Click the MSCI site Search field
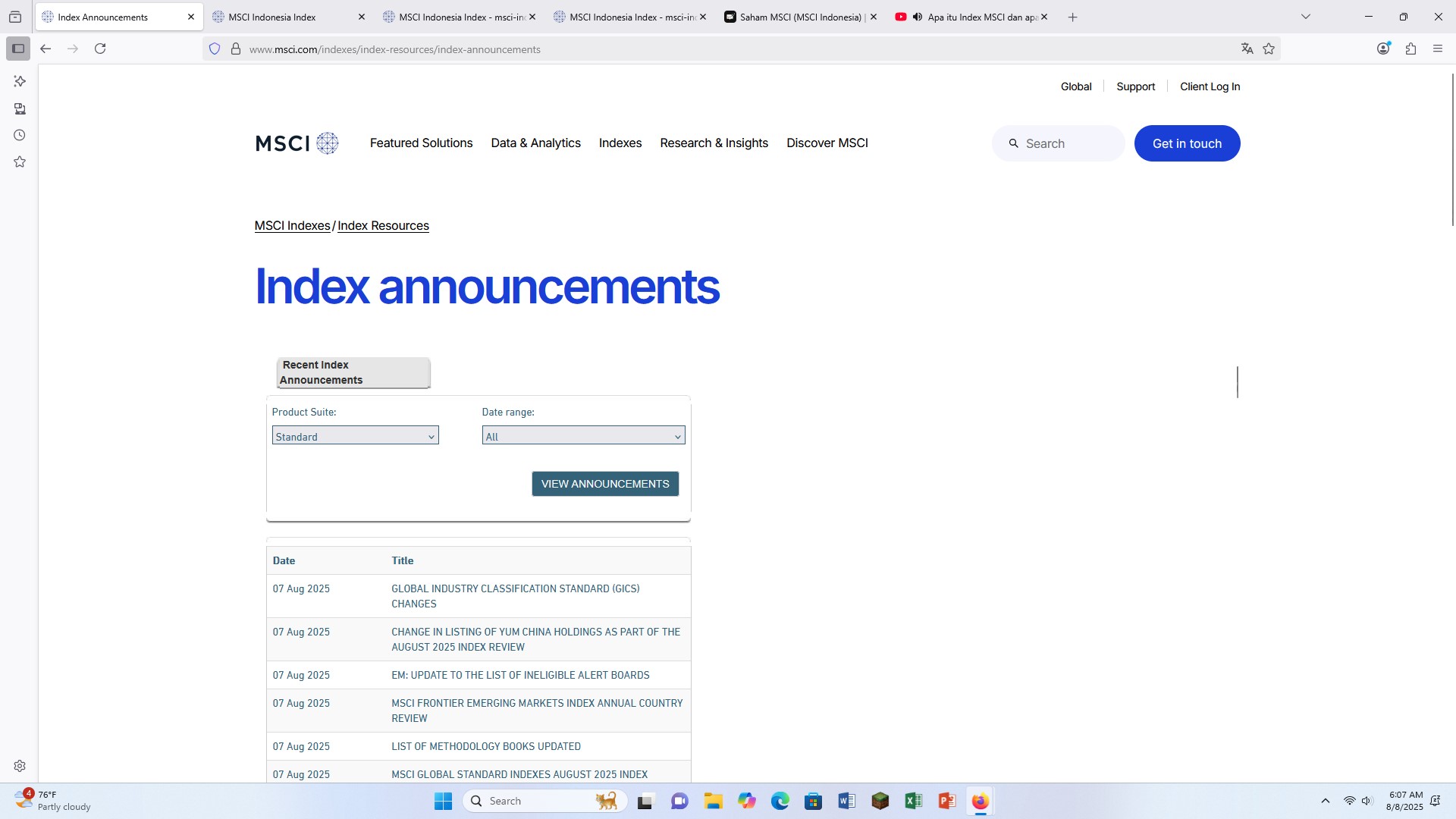The width and height of the screenshot is (1456, 819). click(1058, 143)
